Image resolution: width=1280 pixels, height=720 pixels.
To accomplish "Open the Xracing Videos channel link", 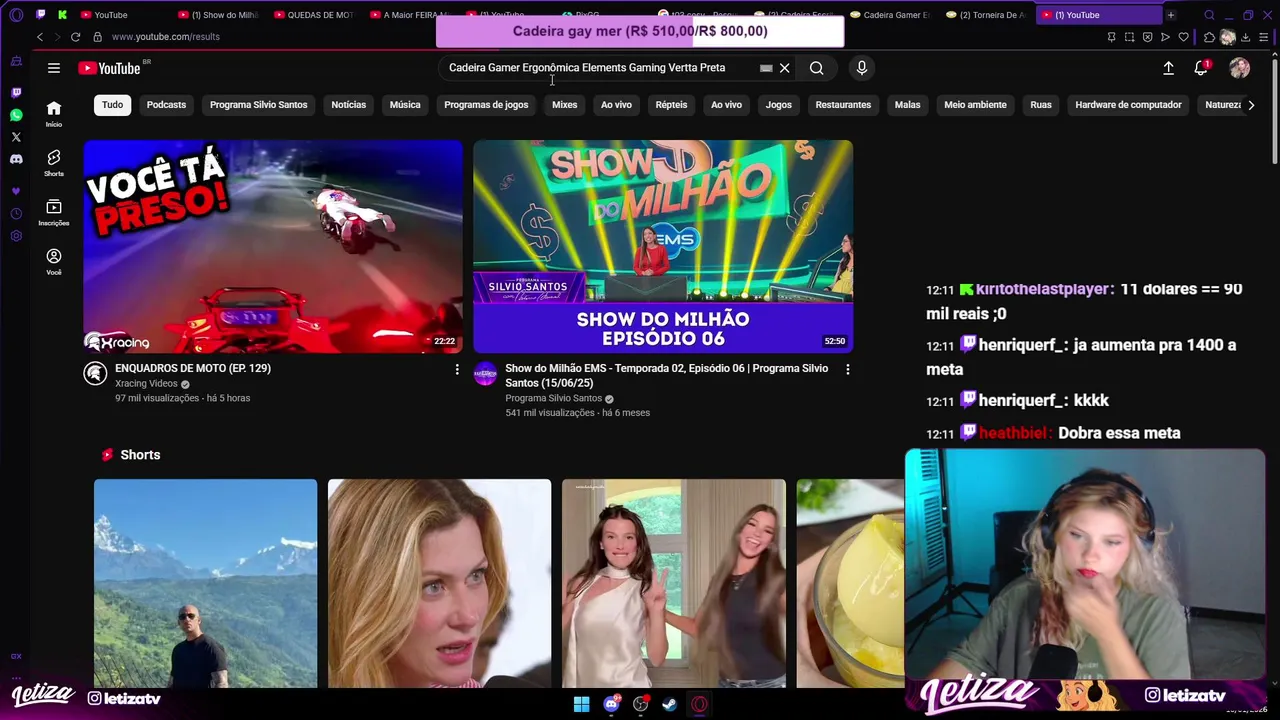I will (146, 383).
